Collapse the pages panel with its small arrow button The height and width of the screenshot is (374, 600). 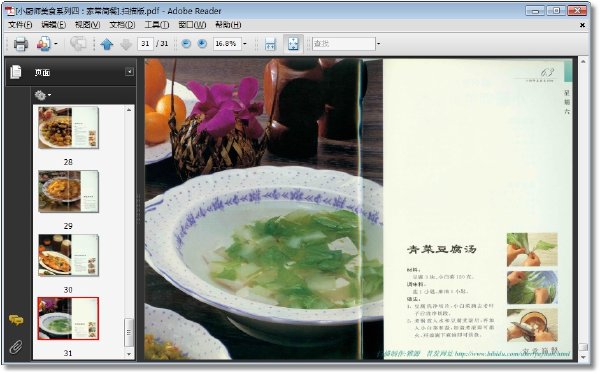(130, 72)
